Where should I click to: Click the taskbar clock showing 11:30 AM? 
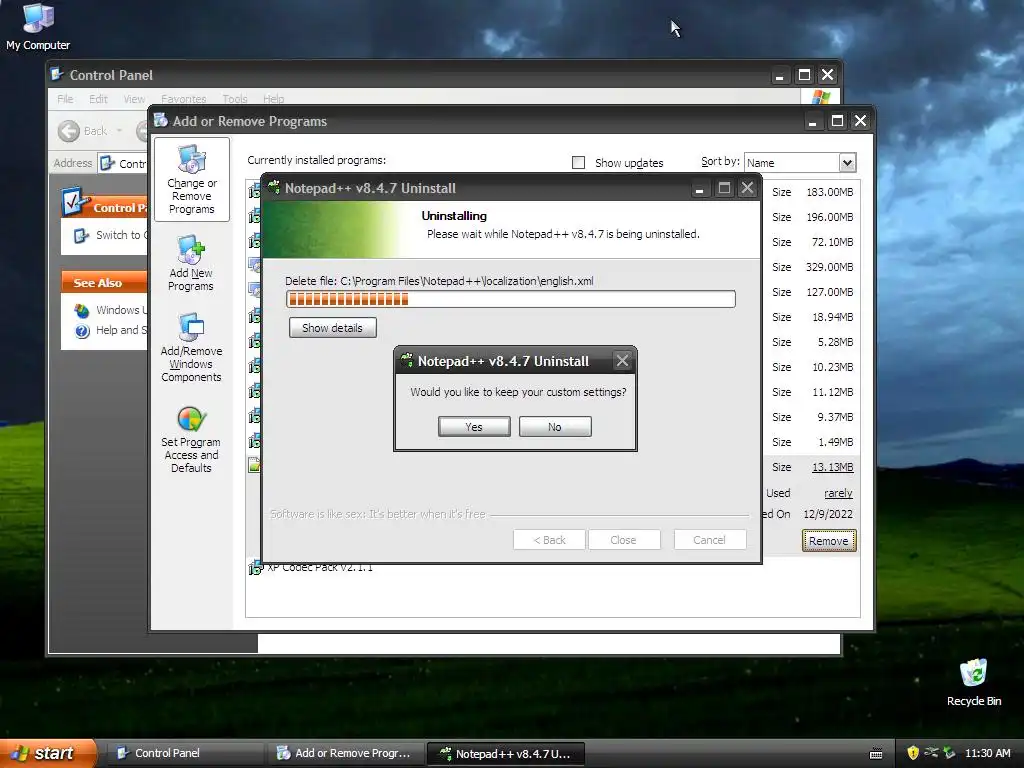pyautogui.click(x=987, y=753)
